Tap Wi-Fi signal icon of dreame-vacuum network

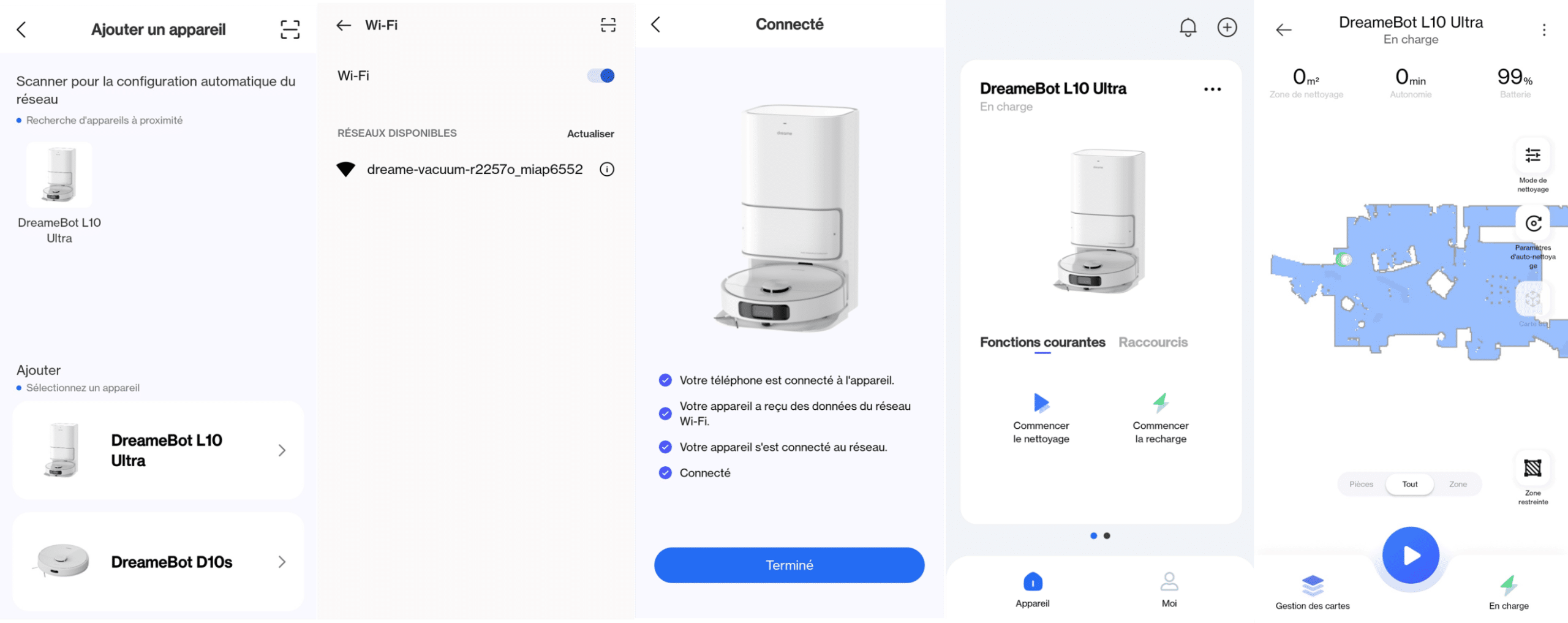(x=346, y=169)
